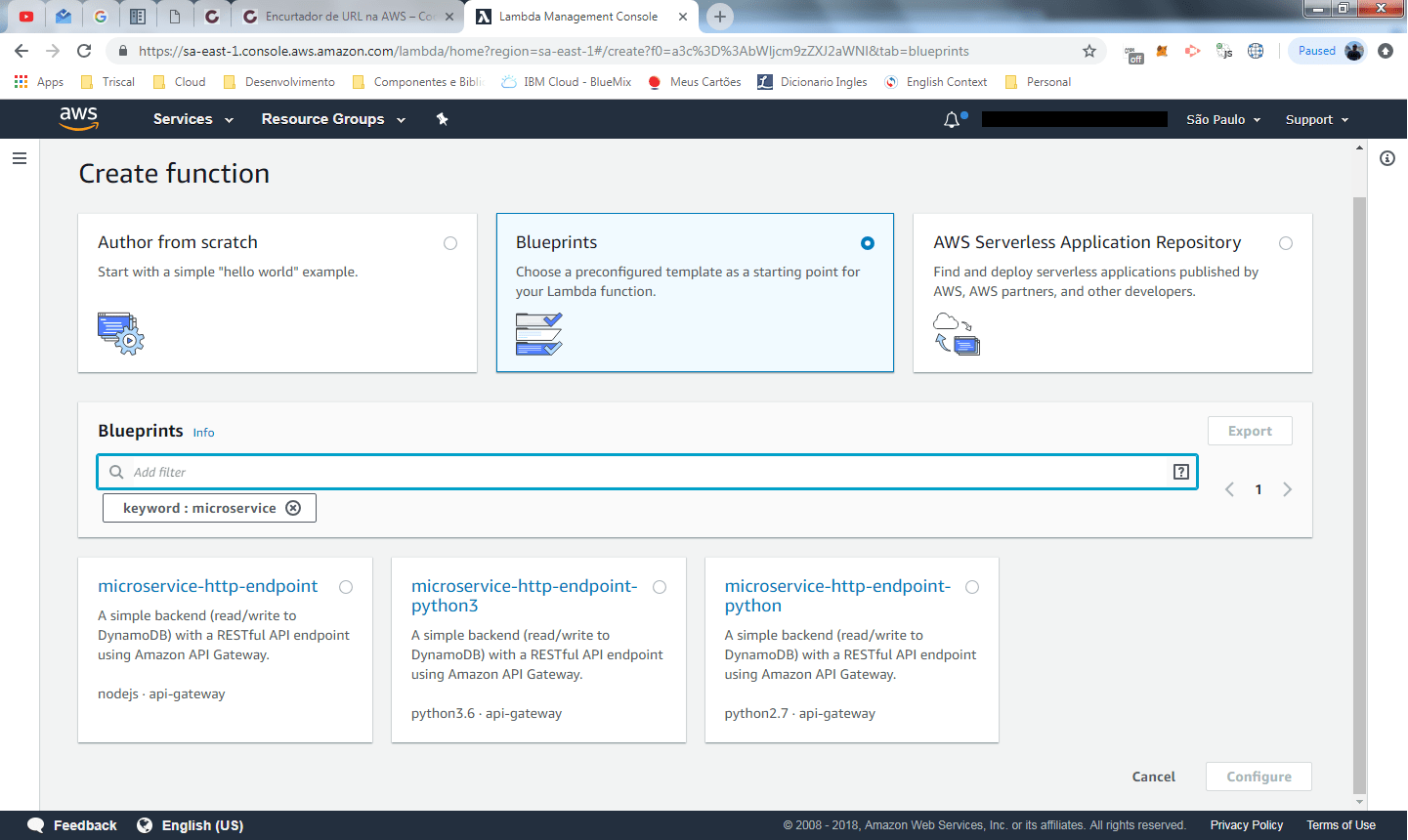
Task: Open the redacted account name menu
Action: (1075, 119)
